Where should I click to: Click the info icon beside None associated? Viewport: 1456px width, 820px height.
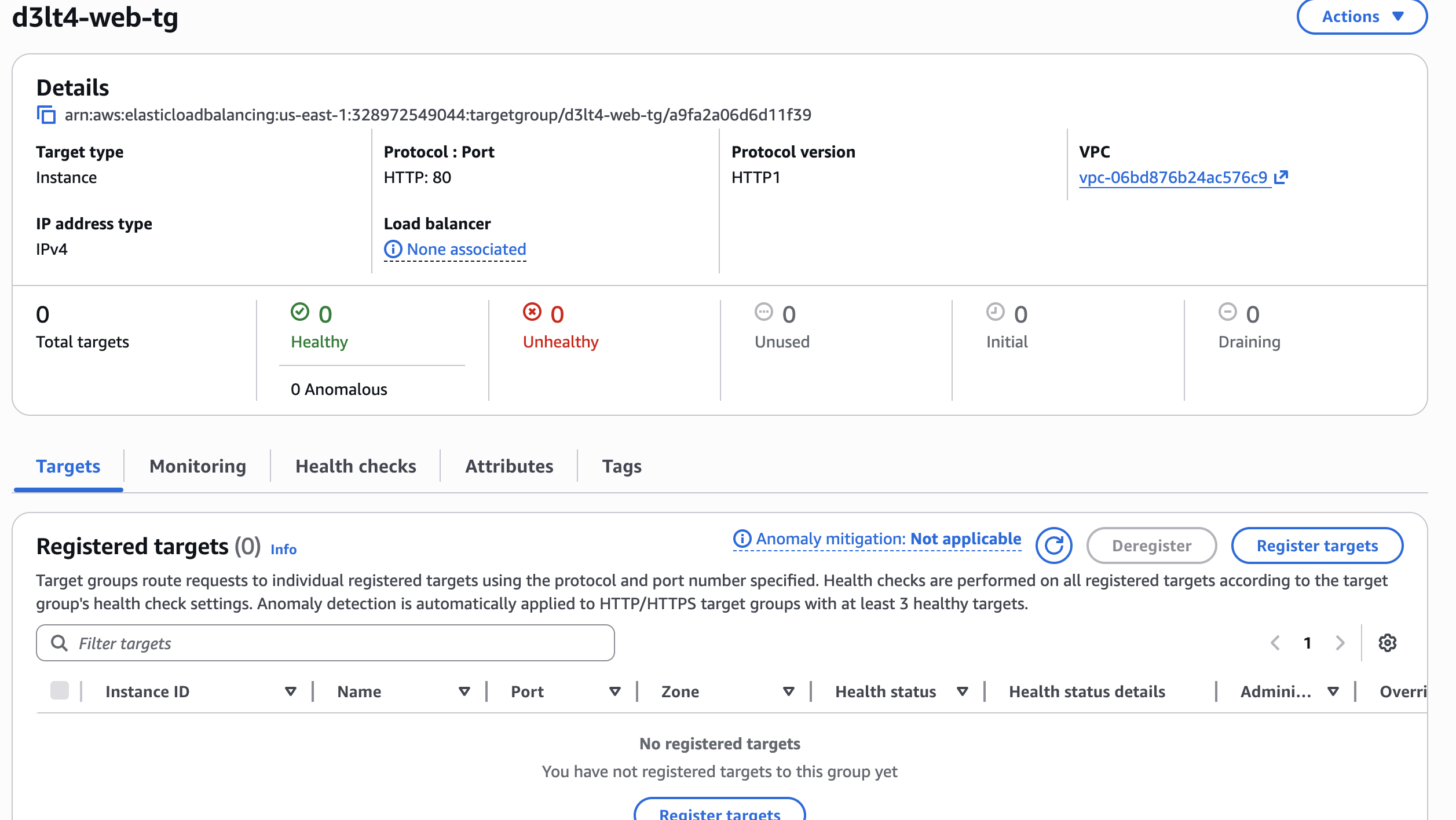[x=393, y=250]
